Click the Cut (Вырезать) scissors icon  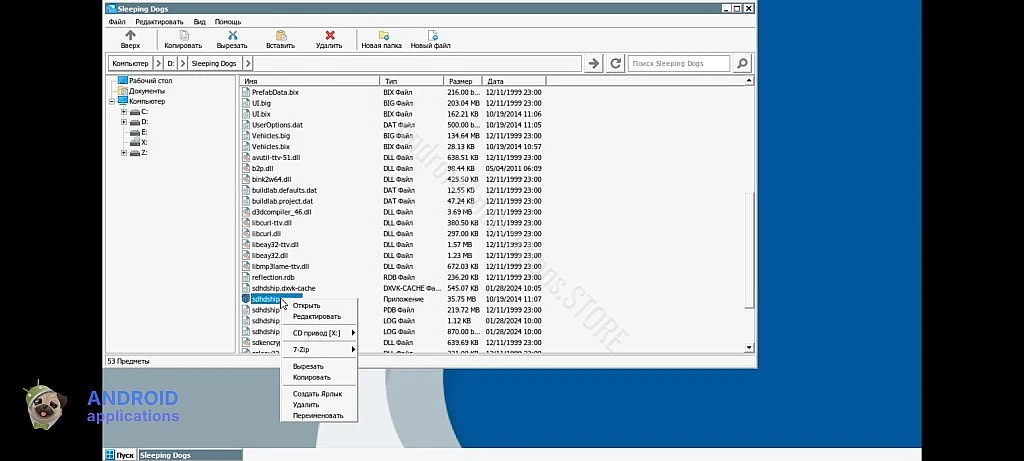[x=232, y=39]
